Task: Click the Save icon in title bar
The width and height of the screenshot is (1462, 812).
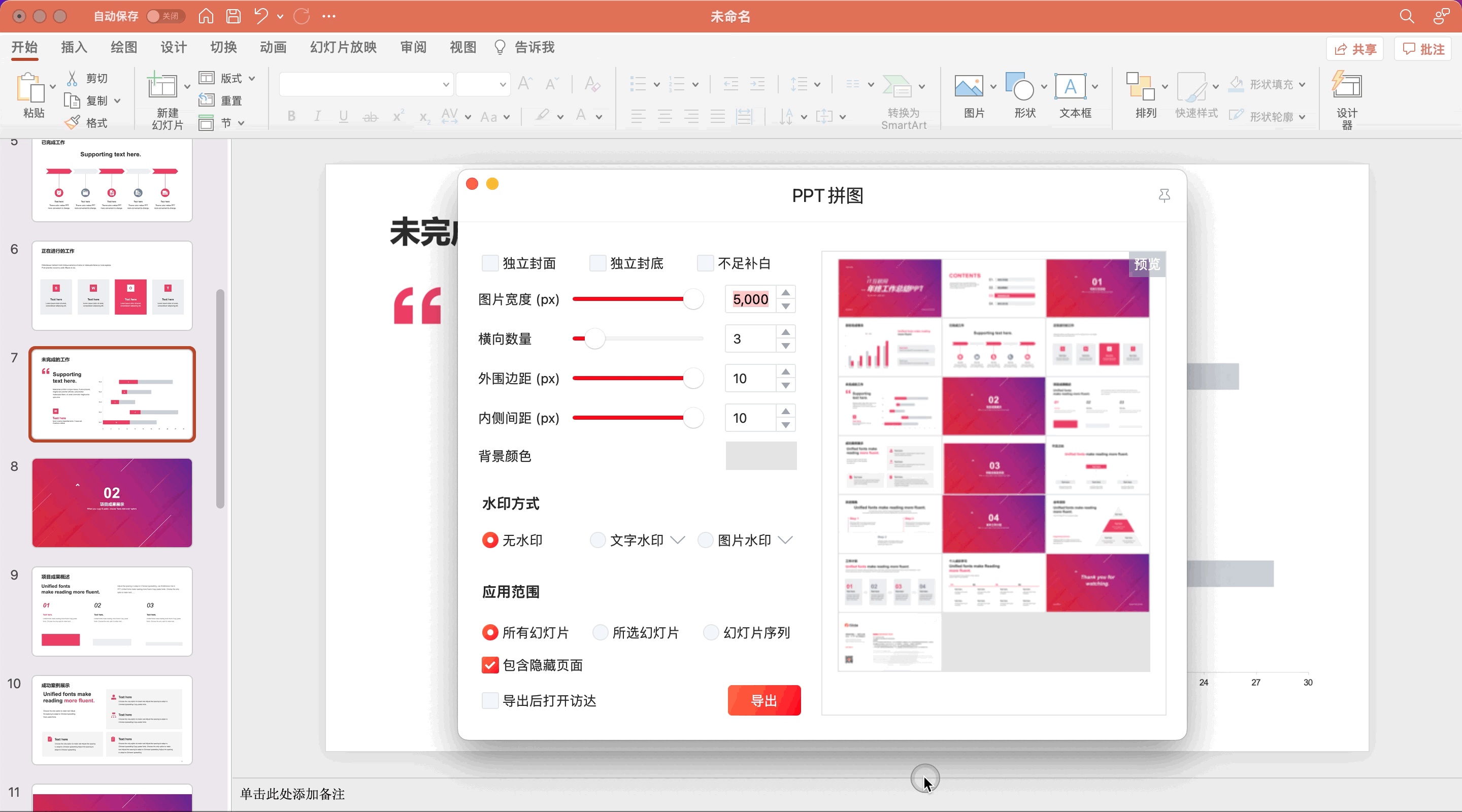Action: point(234,16)
